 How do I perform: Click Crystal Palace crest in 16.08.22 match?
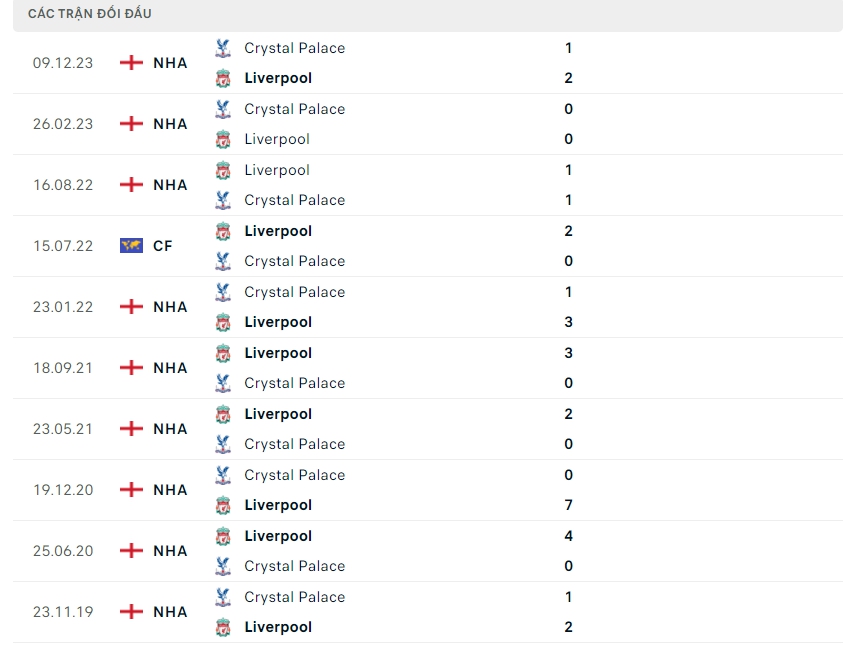tap(223, 200)
